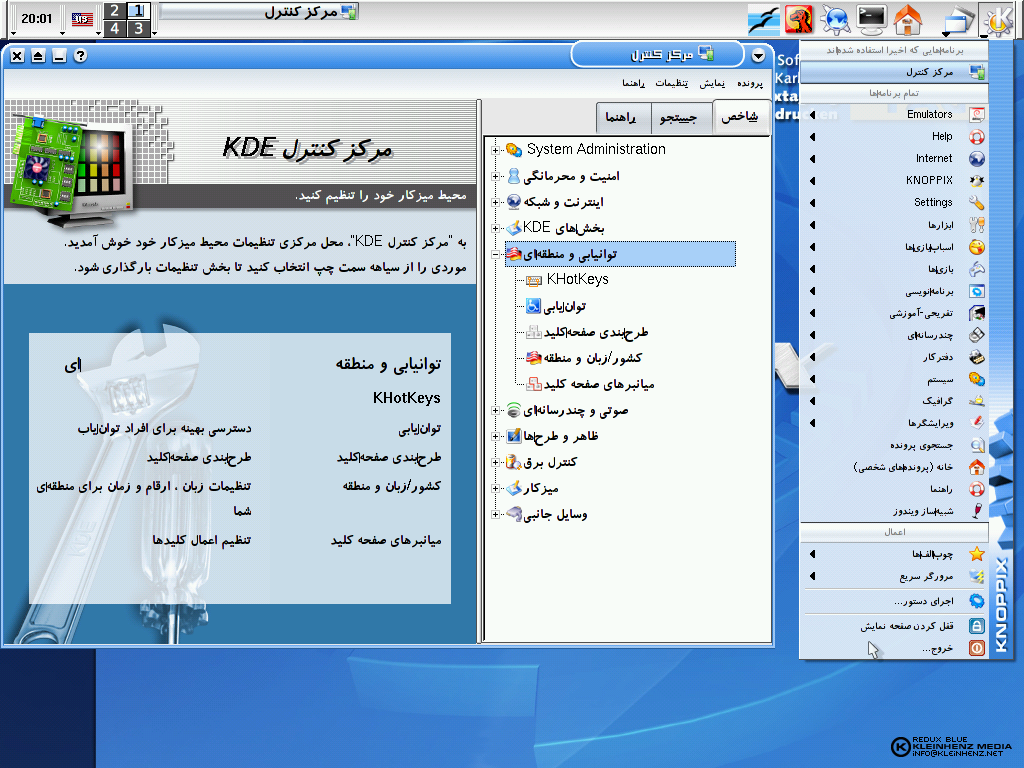
Task: Open Settings submenu in K menu
Action: 893,202
